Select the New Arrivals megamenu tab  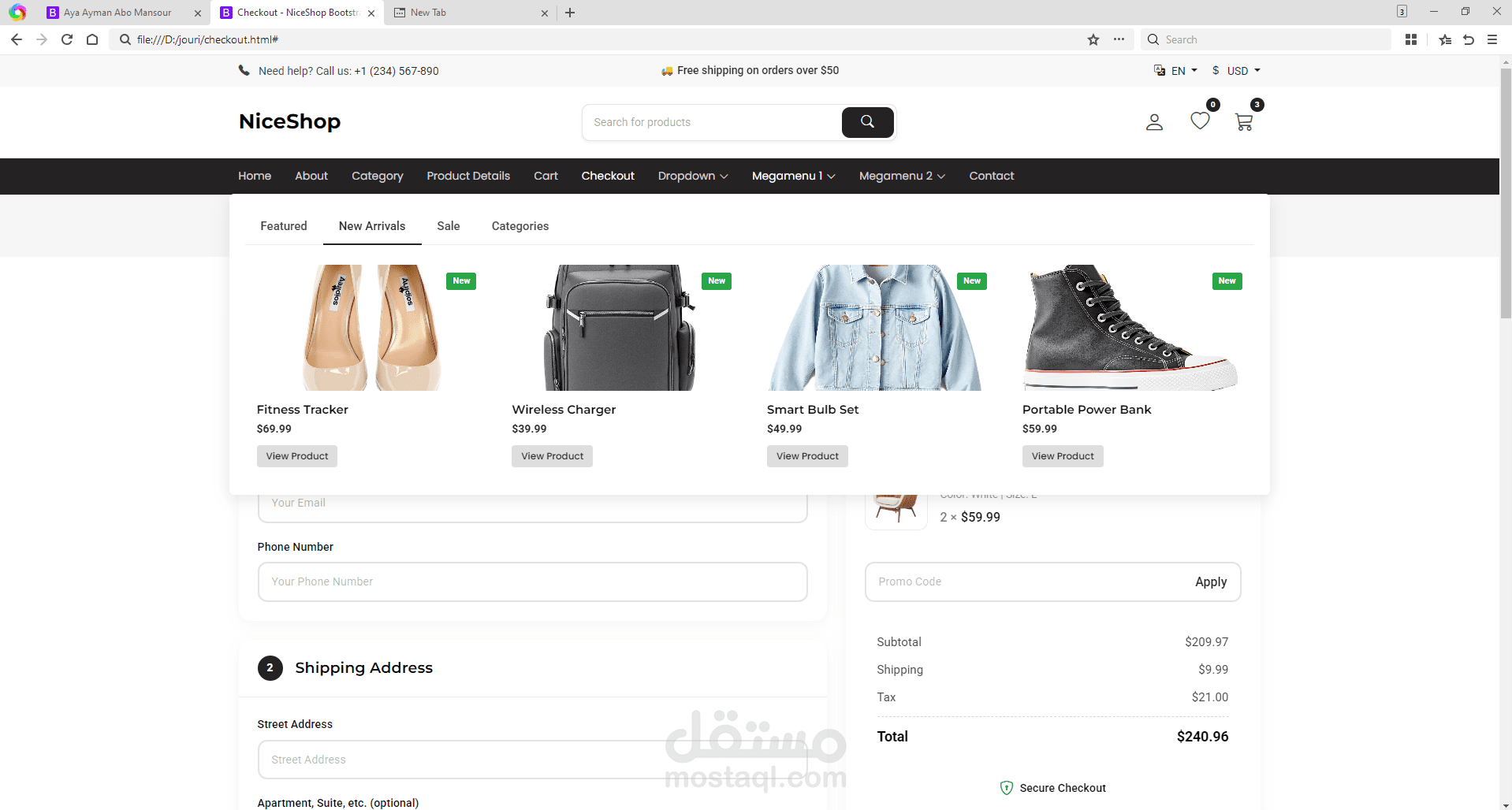click(x=372, y=226)
